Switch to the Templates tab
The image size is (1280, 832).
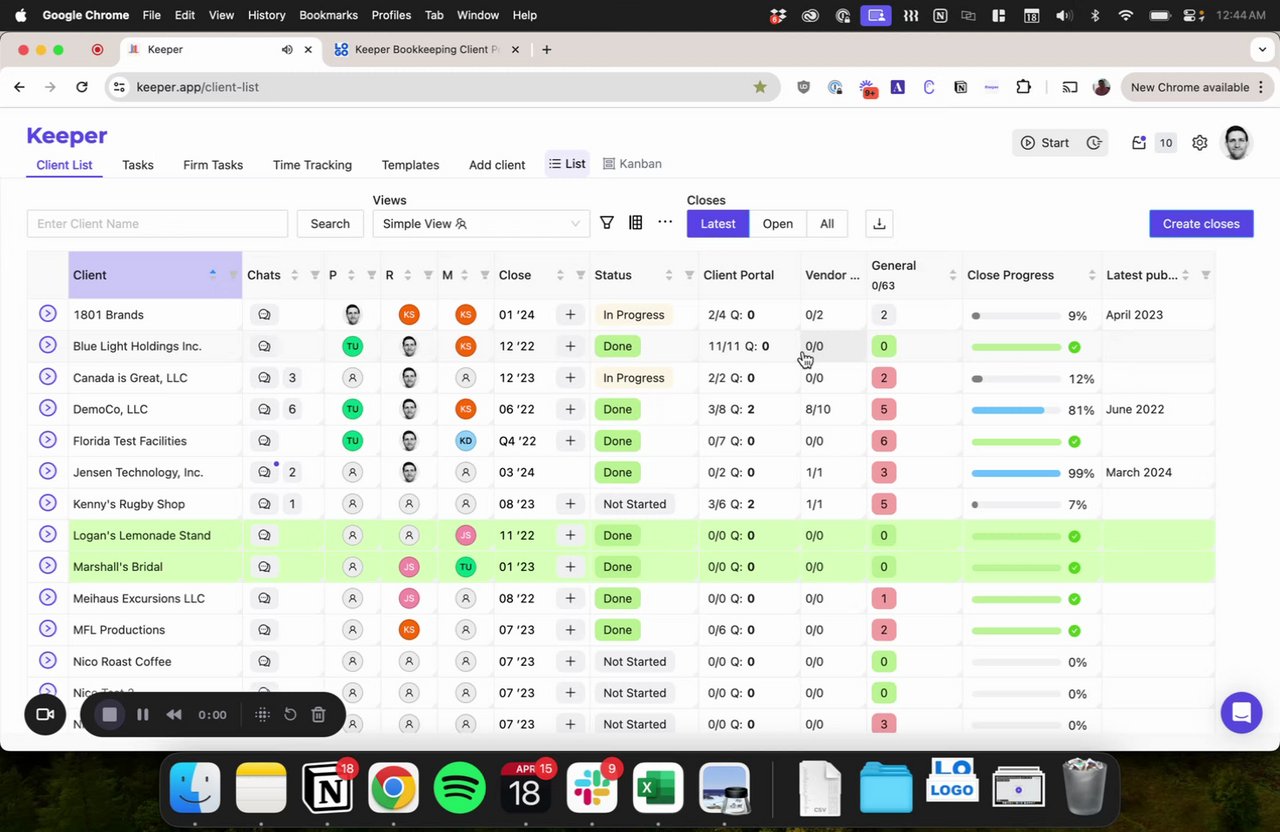(x=410, y=165)
